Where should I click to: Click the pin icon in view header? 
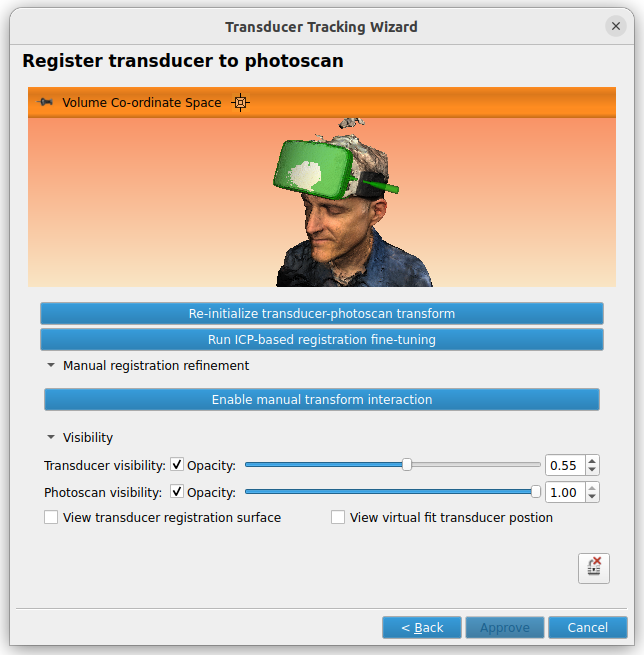click(45, 102)
